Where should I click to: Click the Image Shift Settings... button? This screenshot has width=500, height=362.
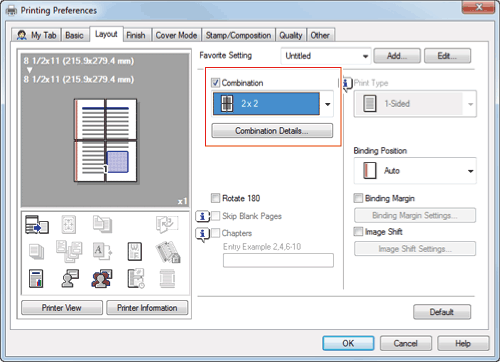pyautogui.click(x=415, y=249)
